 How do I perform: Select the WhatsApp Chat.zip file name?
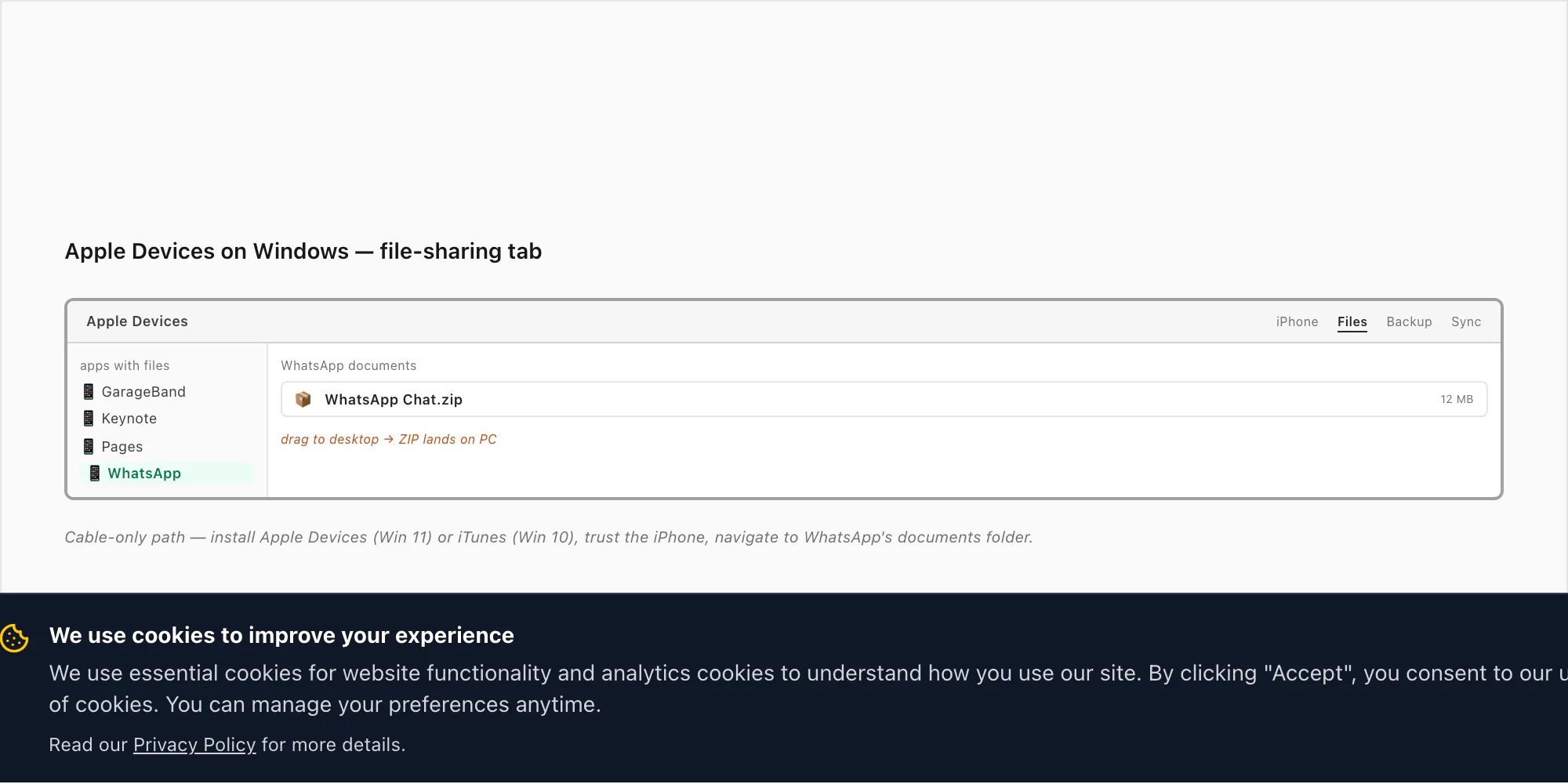point(394,400)
